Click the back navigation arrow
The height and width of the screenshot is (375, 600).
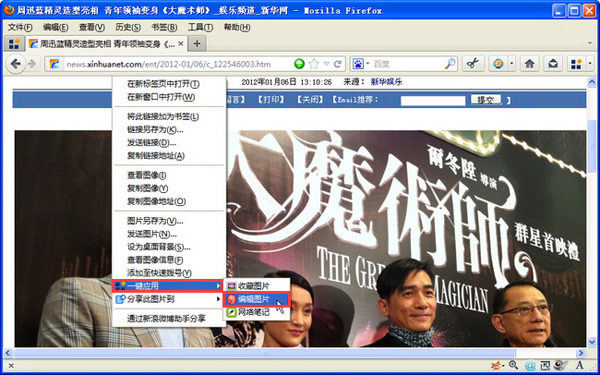point(15,64)
